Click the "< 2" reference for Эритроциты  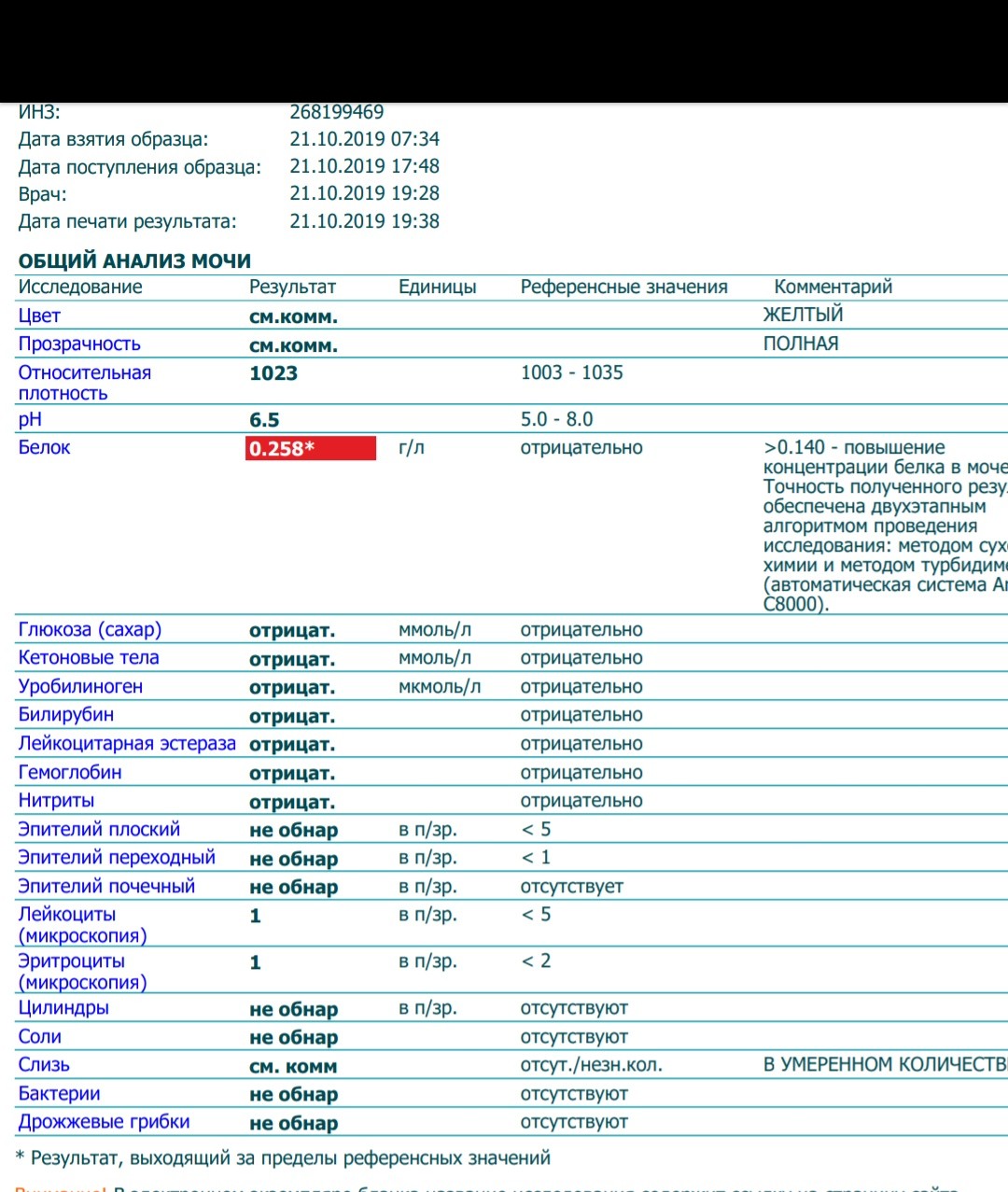(536, 961)
